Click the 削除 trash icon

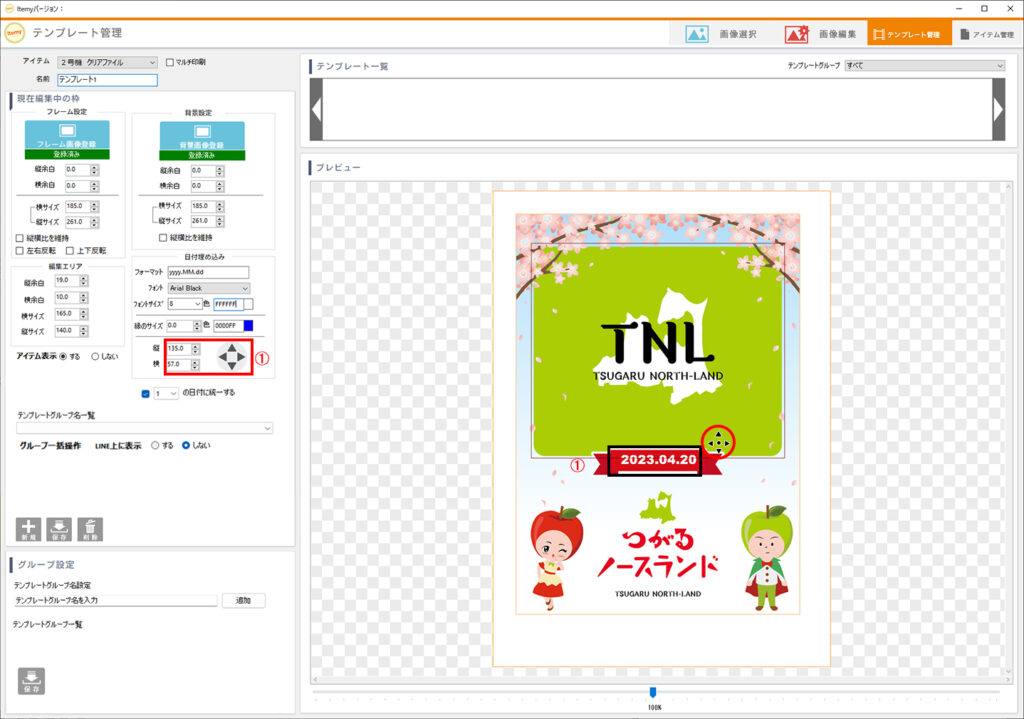click(x=90, y=529)
